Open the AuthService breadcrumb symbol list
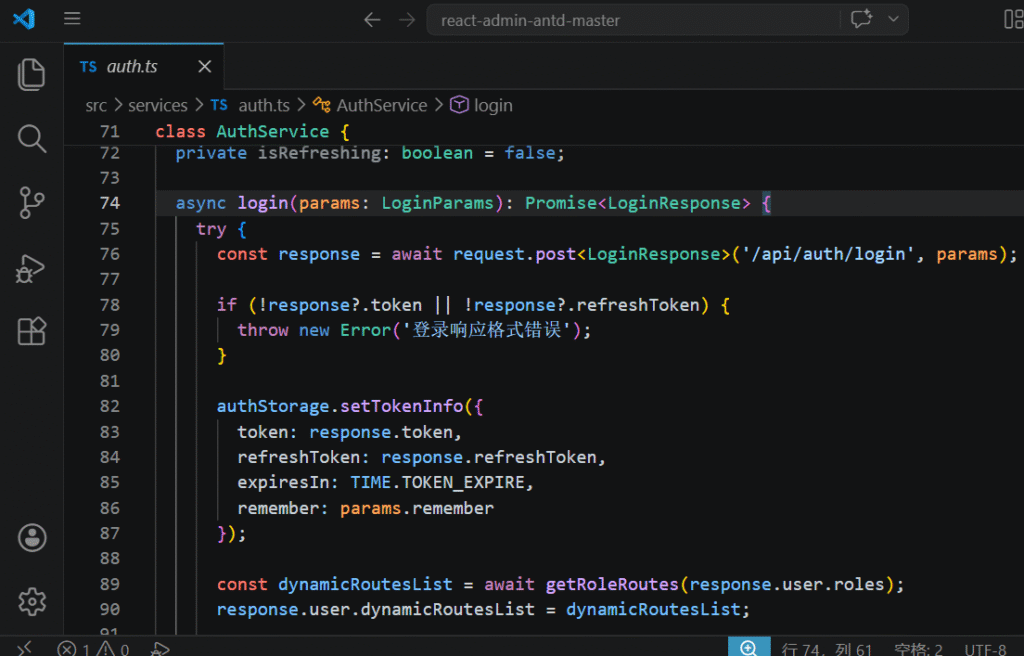 tap(381, 105)
